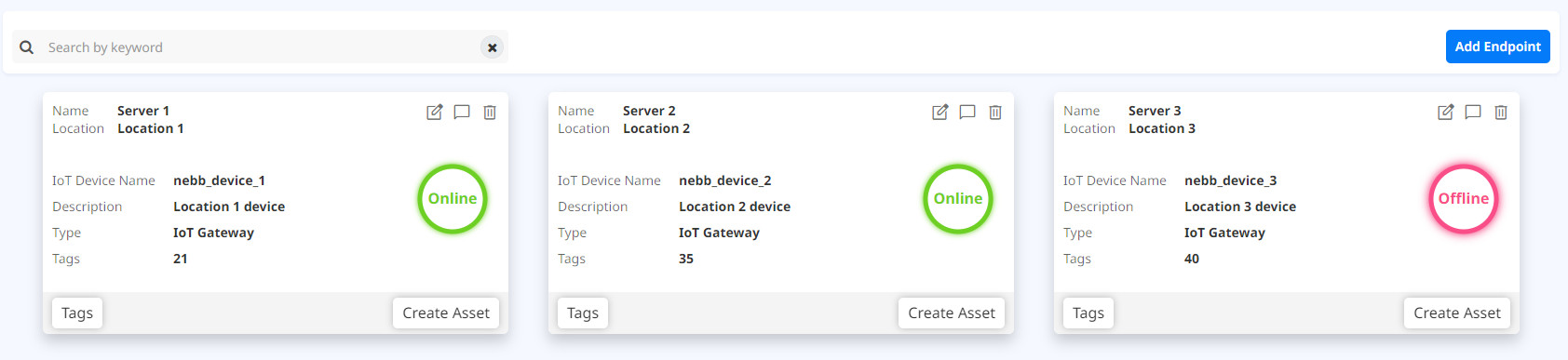Viewport: 1568px width, 360px height.
Task: Select the Server 3 name text
Action: tap(1155, 111)
